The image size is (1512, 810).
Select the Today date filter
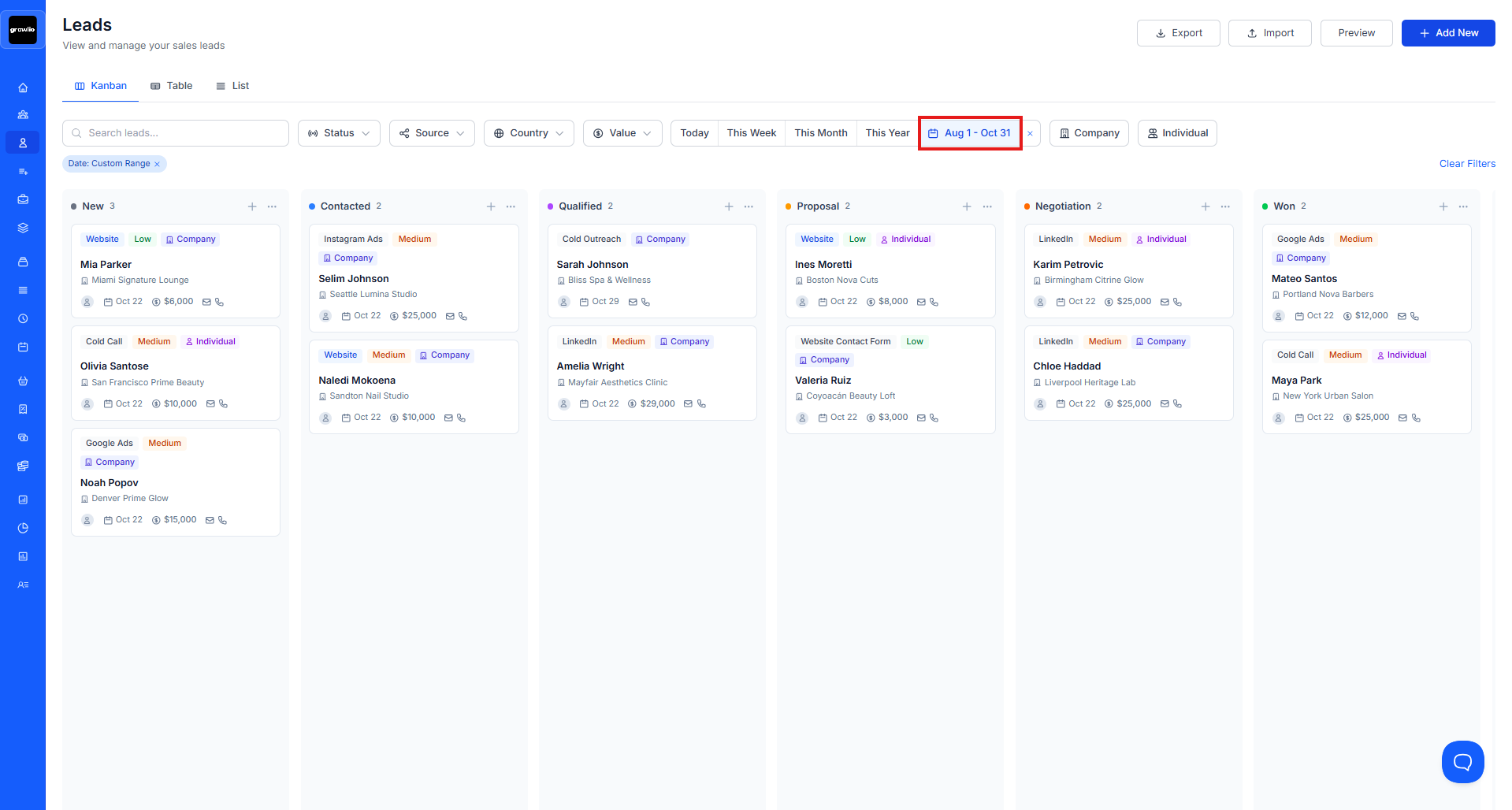(694, 133)
